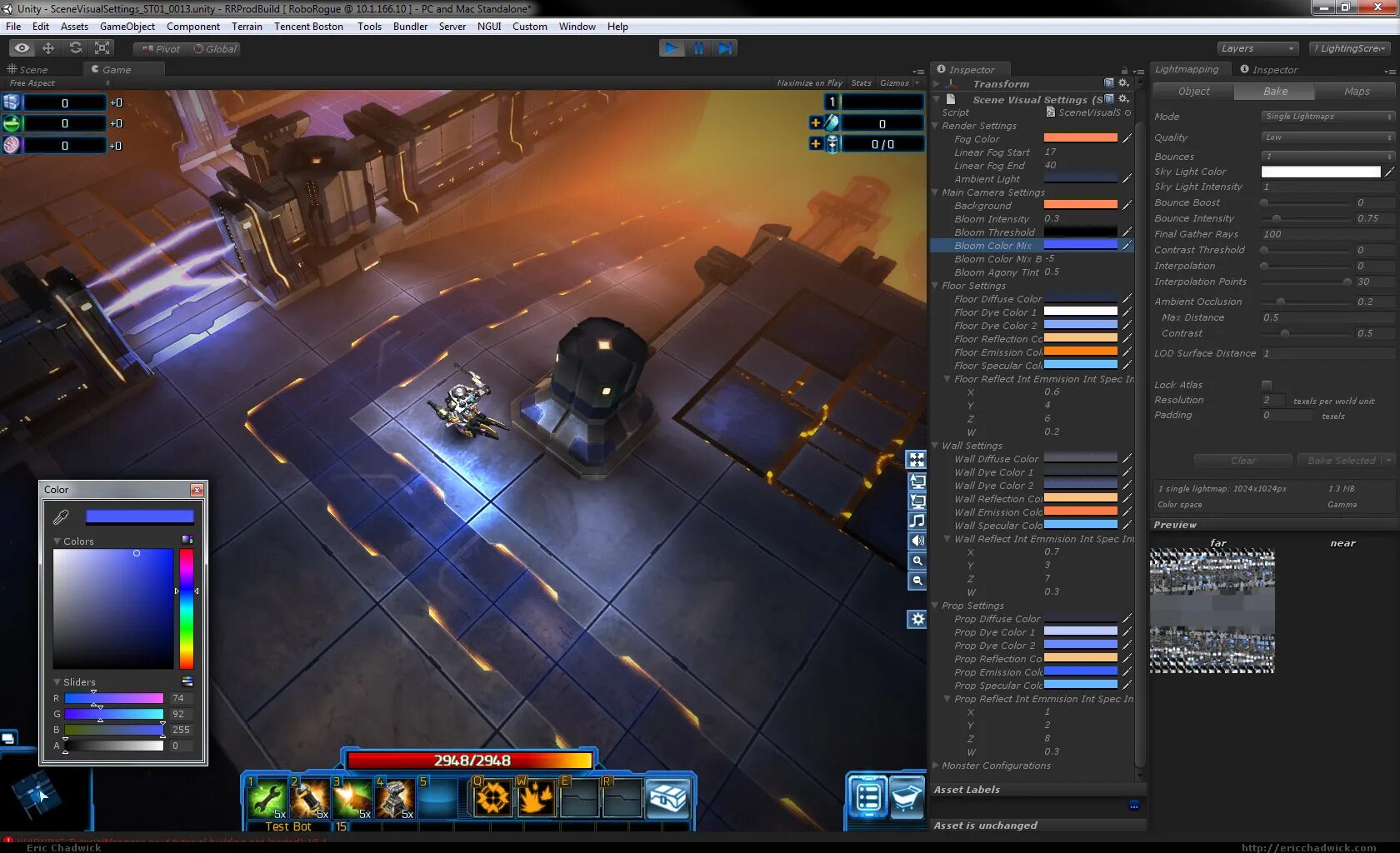Toggle the Lock Atlas checkbox

click(x=1267, y=385)
